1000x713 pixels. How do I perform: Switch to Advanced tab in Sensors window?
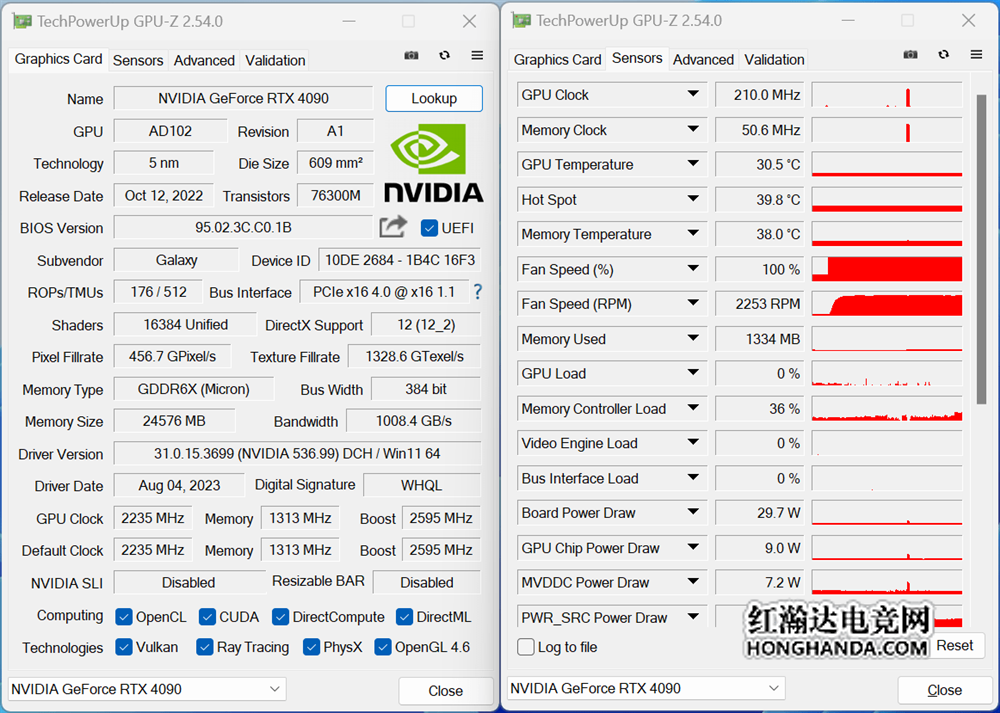pos(703,59)
